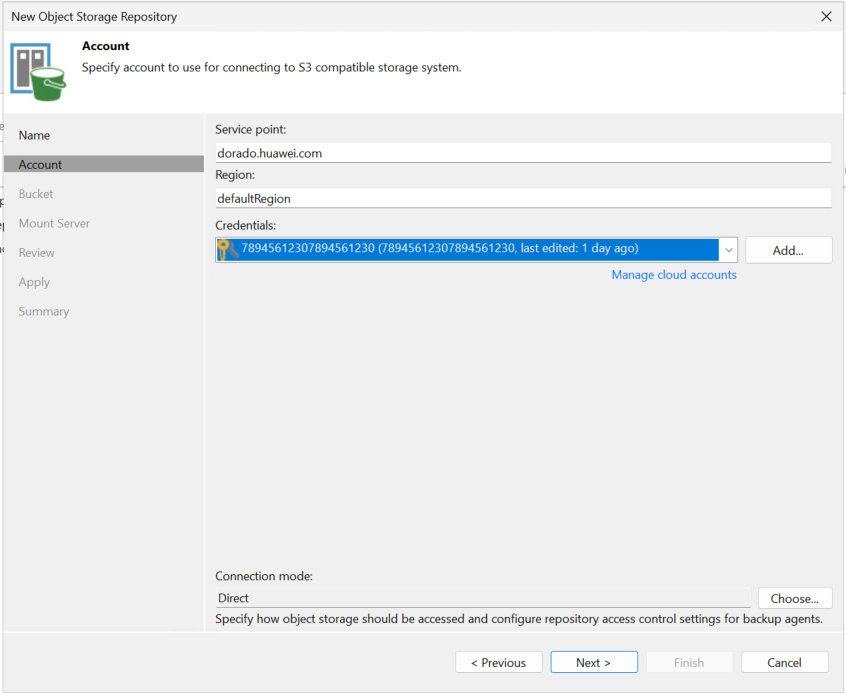The image size is (846, 694).
Task: Click Choose to set connection mode
Action: (795, 598)
